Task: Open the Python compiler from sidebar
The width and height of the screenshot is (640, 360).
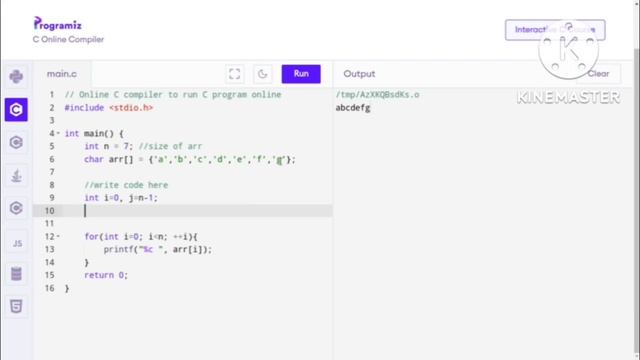Action: [x=16, y=77]
